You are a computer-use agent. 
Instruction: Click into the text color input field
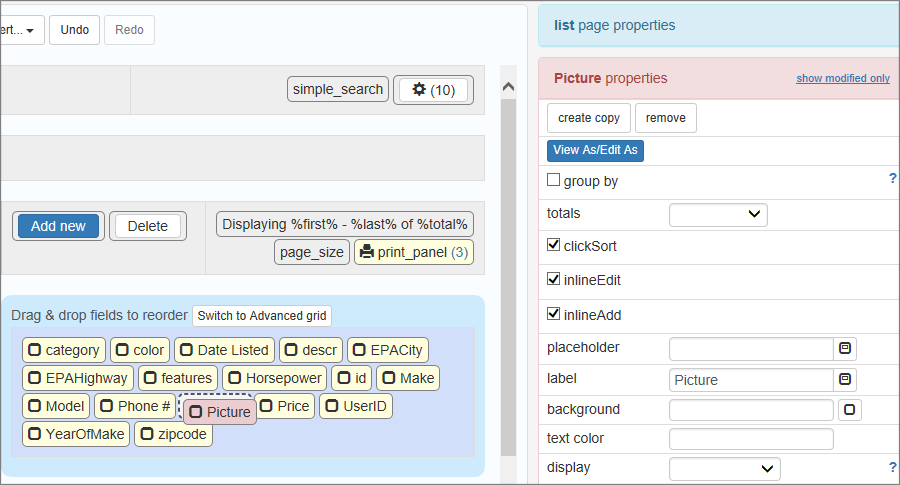pos(750,439)
